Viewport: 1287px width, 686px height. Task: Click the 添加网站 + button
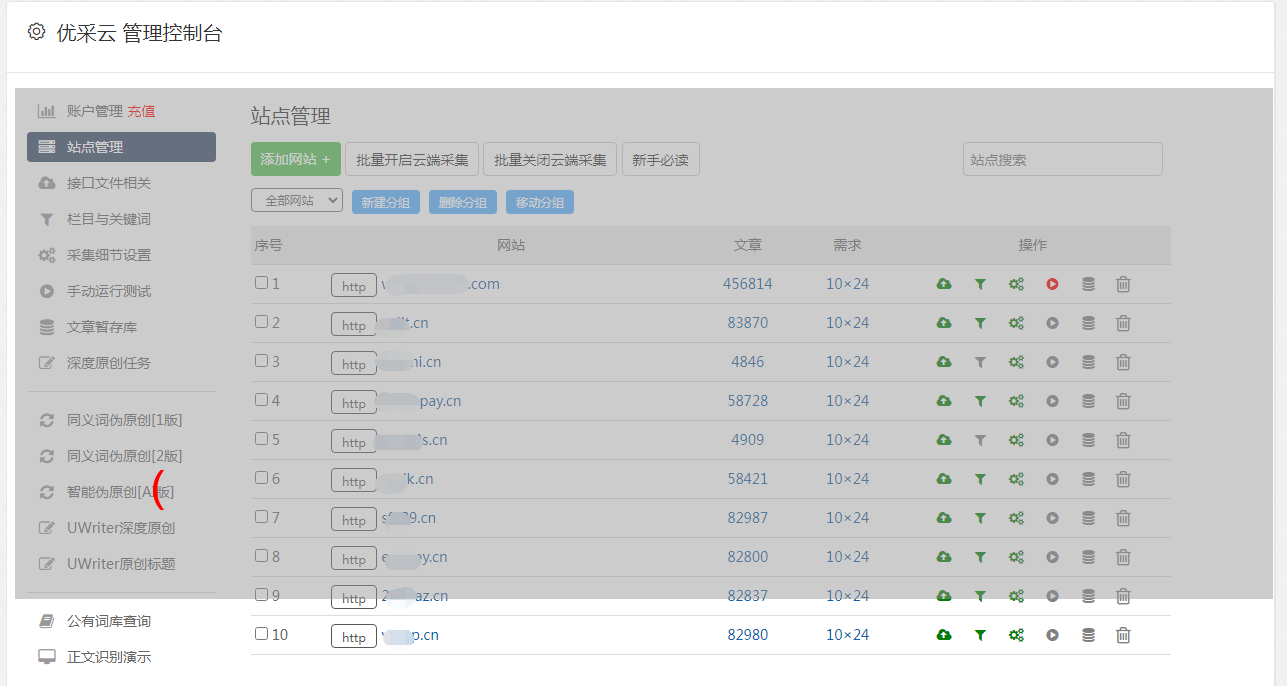click(296, 159)
